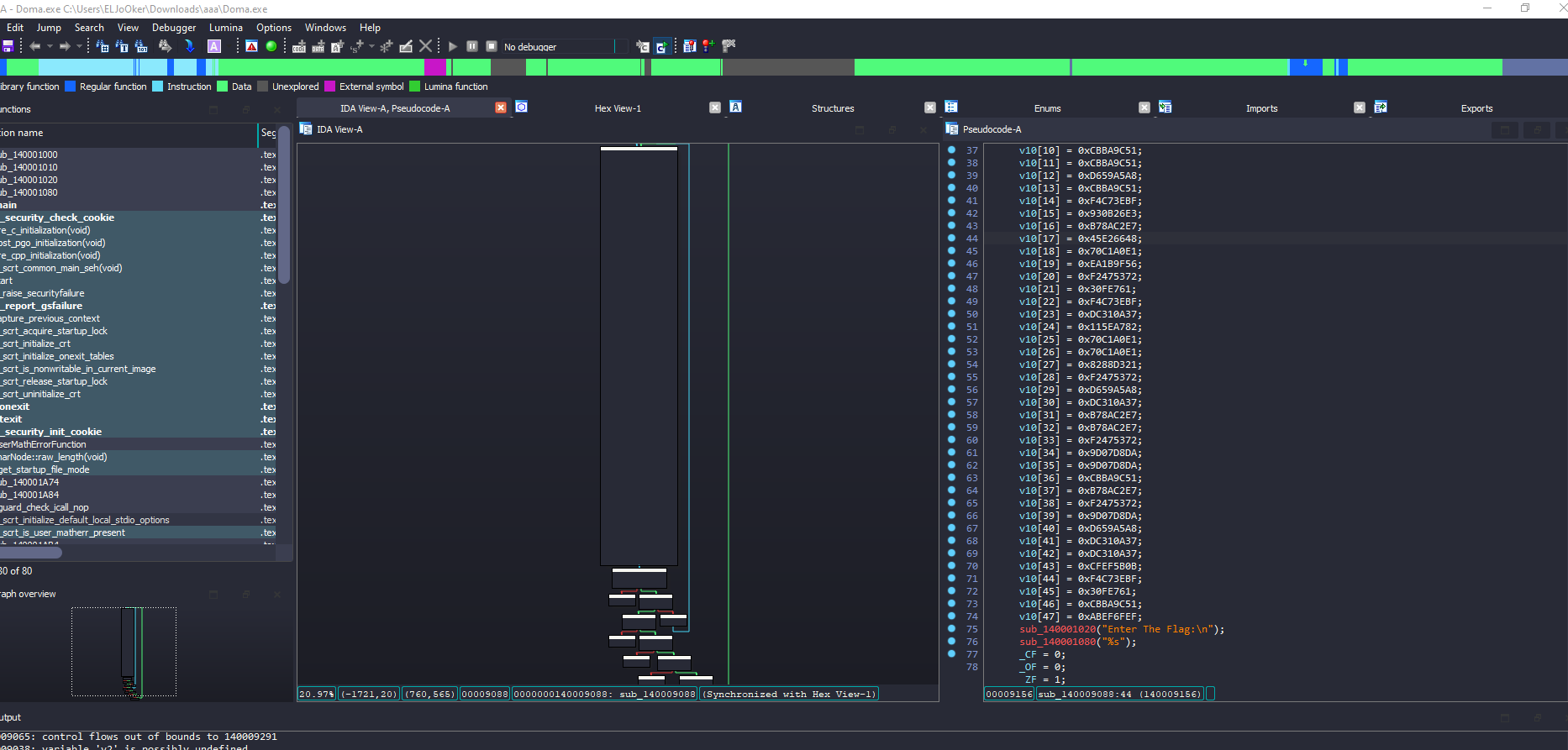The height and width of the screenshot is (750, 1568).
Task: Click the delete X toolbar icon
Action: tap(425, 46)
